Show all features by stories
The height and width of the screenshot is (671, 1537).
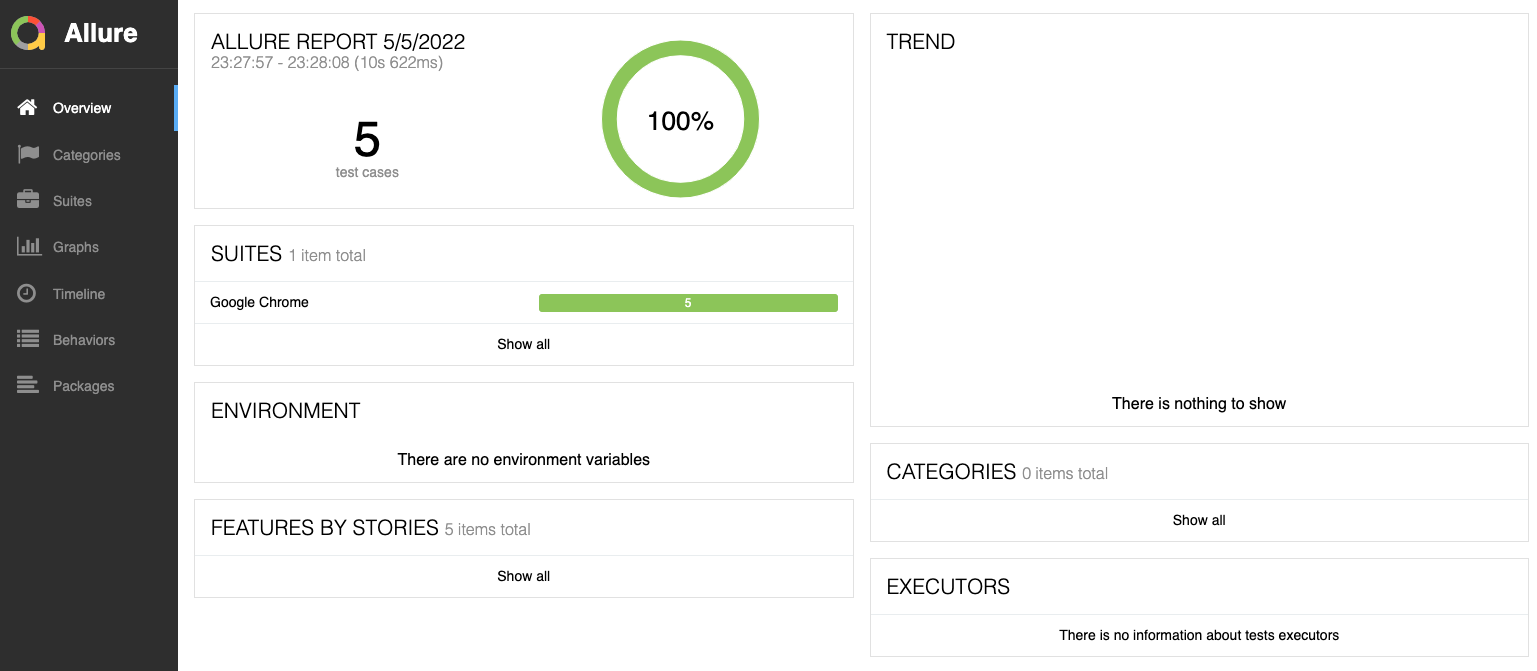(523, 576)
